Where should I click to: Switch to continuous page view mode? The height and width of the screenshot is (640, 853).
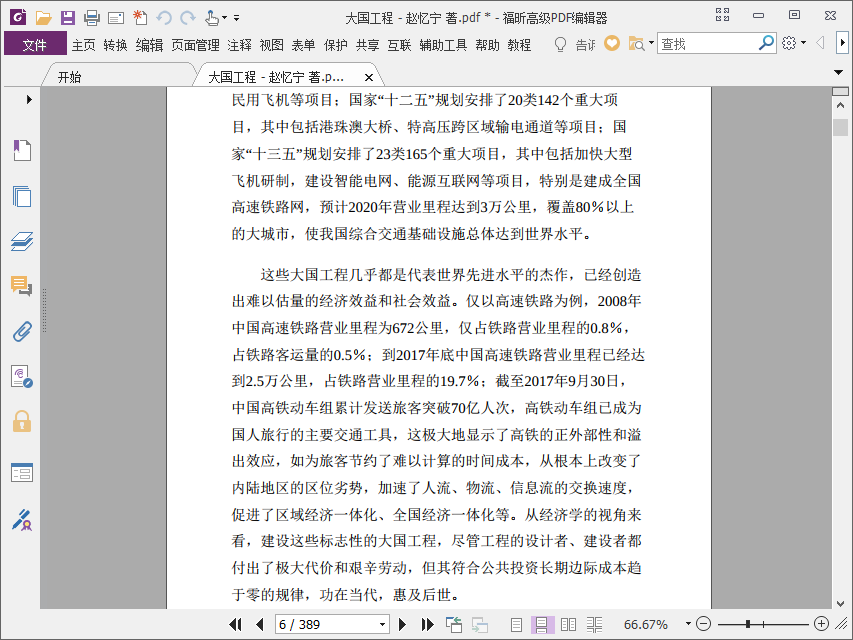point(542,625)
